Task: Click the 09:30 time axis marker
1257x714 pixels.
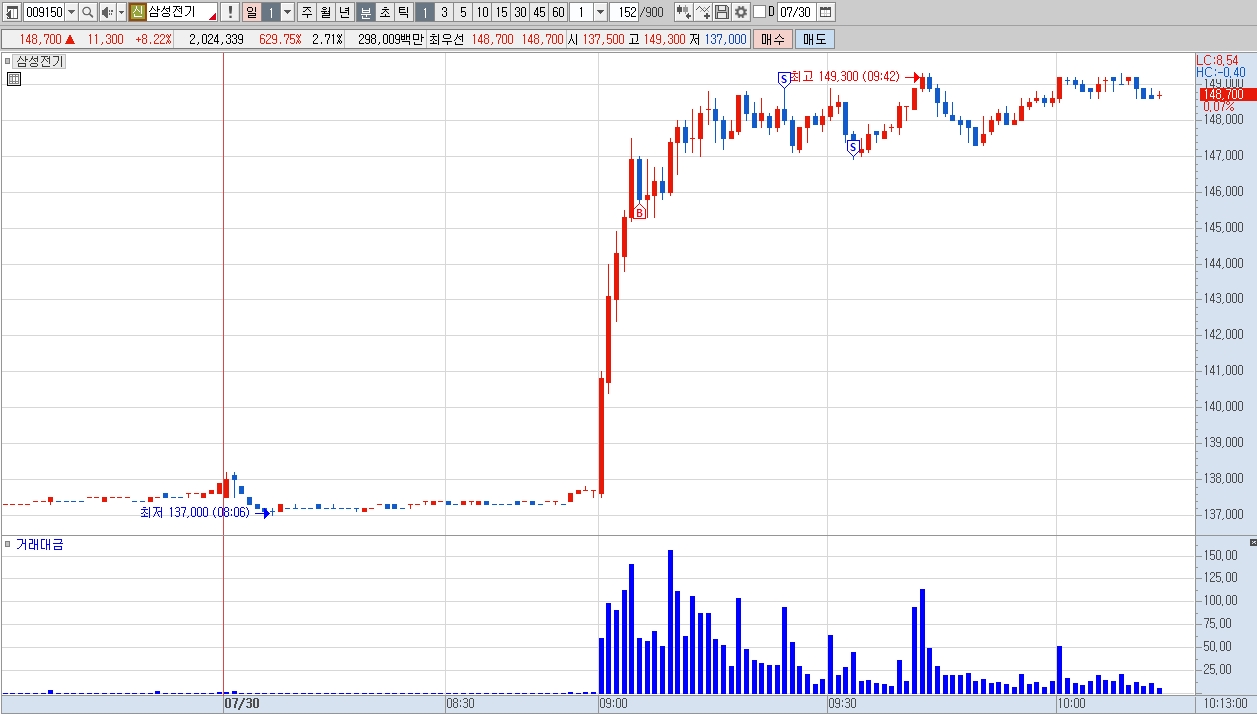Action: tap(842, 704)
